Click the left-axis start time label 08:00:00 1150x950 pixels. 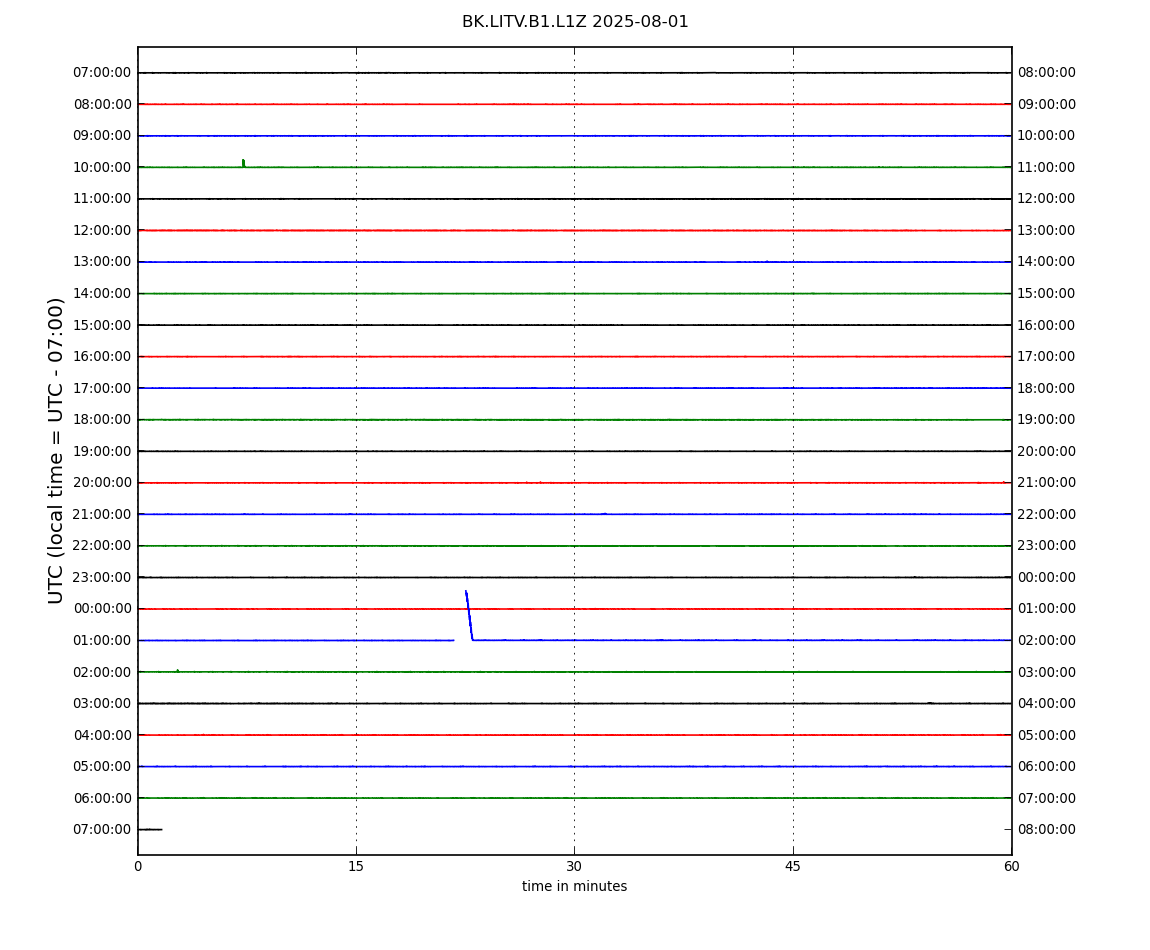103,104
